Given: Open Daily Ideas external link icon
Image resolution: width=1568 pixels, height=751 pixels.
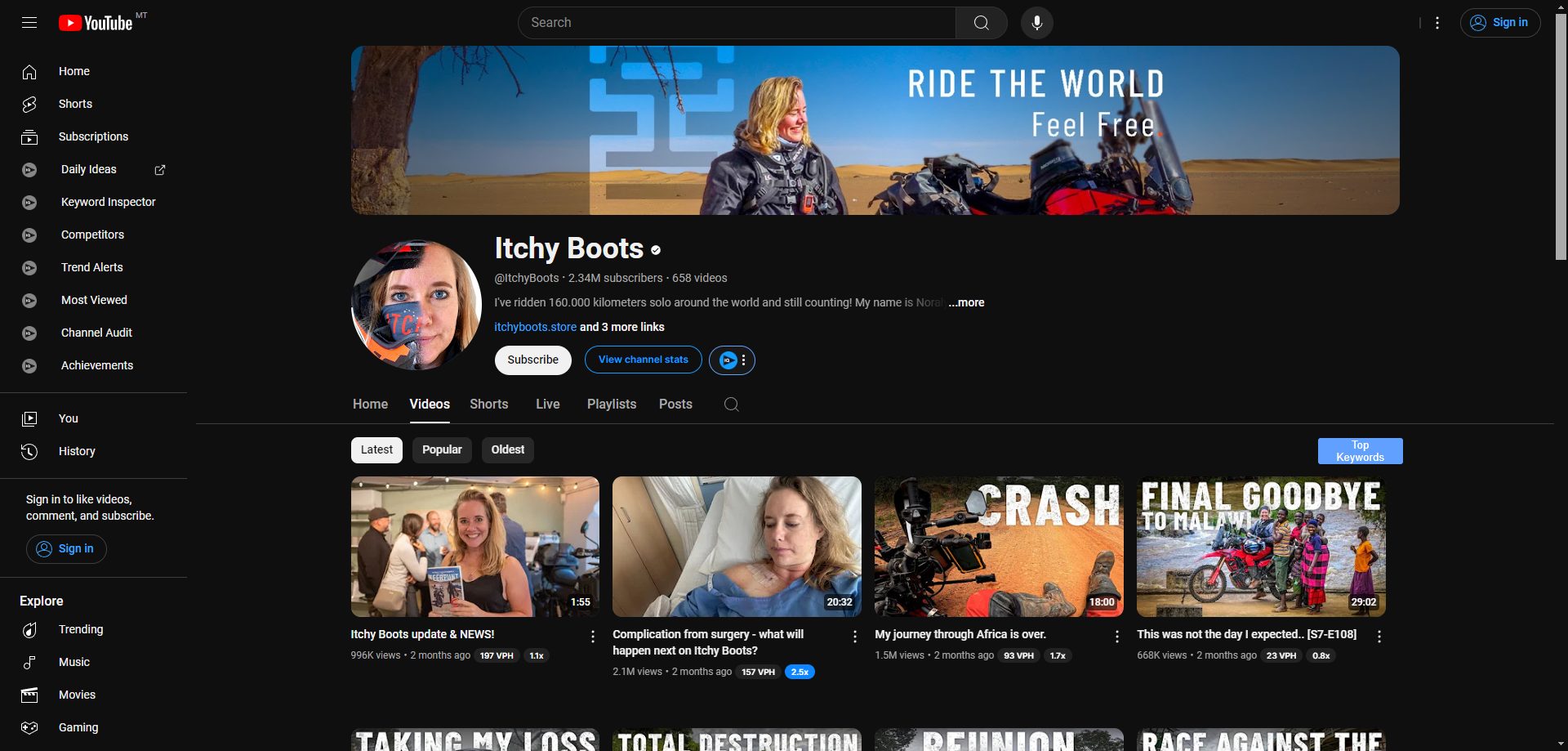Looking at the screenshot, I should click(x=160, y=170).
